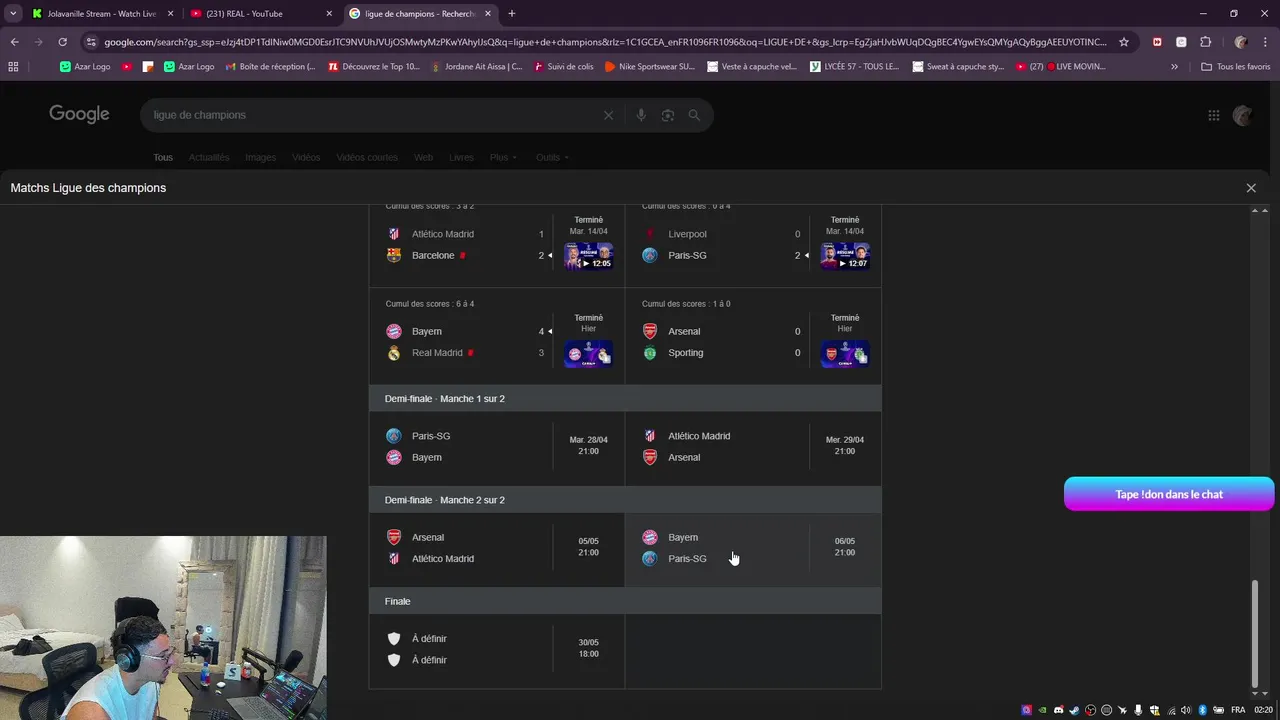Play the Liverpool vs Paris-SG highlight video
The height and width of the screenshot is (720, 1280).
click(x=844, y=255)
